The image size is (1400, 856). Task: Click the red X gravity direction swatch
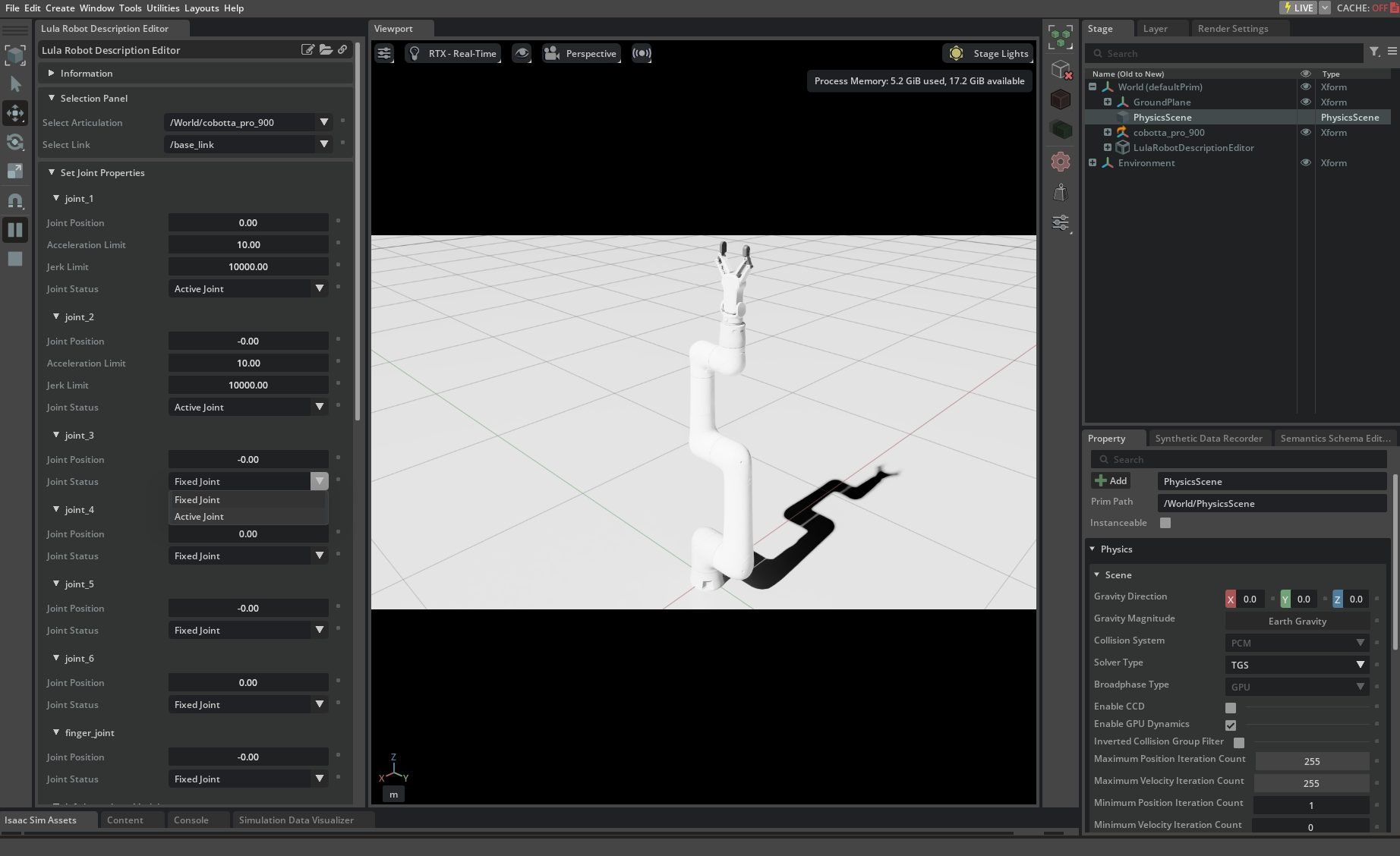coord(1231,599)
